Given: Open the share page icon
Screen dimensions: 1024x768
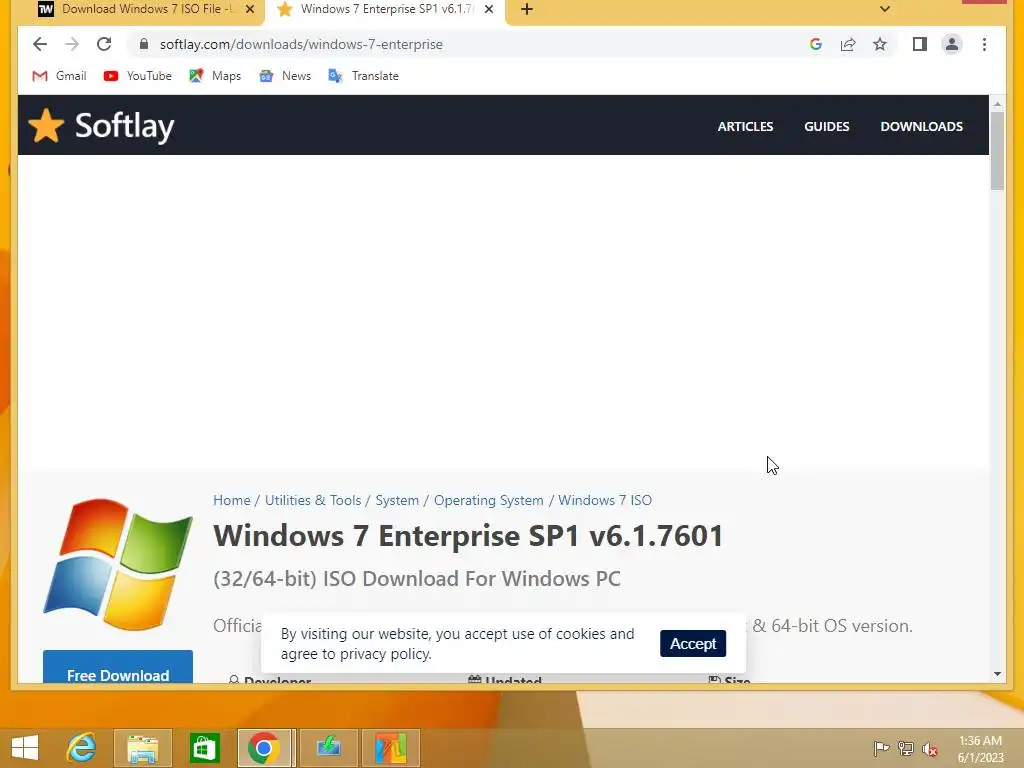Looking at the screenshot, I should (848, 44).
